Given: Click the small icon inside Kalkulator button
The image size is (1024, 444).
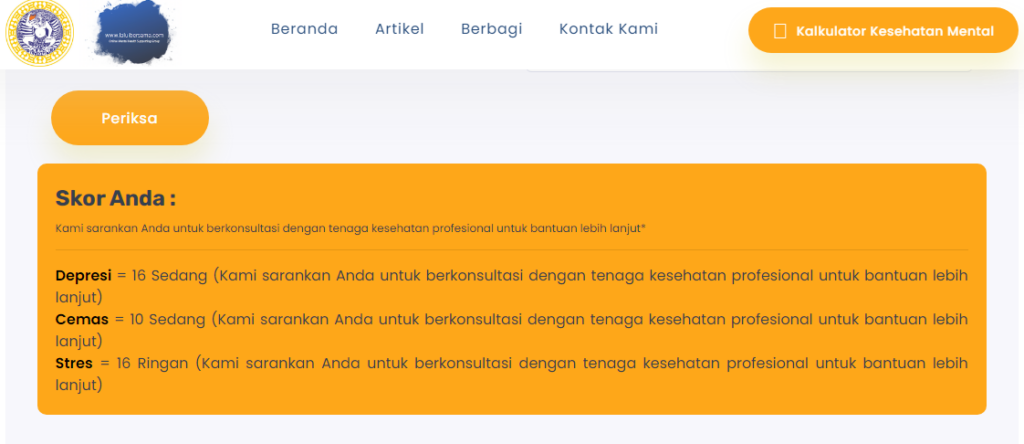Looking at the screenshot, I should pos(780,32).
